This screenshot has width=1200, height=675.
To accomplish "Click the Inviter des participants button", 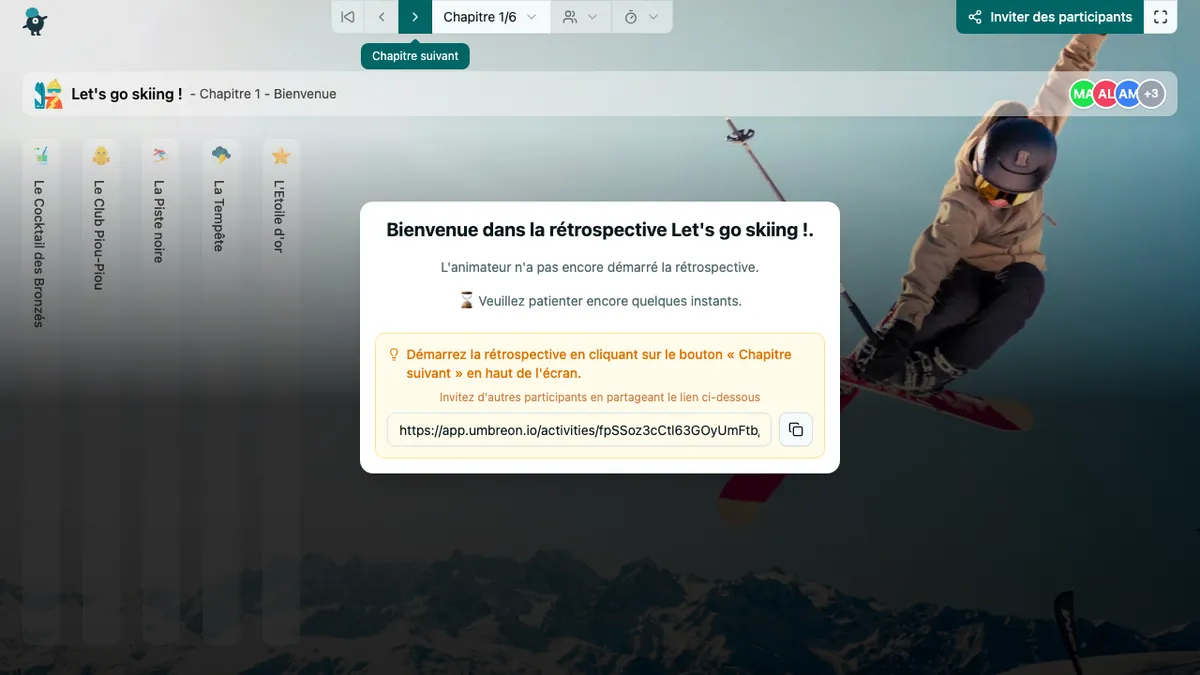I will [x=1049, y=16].
